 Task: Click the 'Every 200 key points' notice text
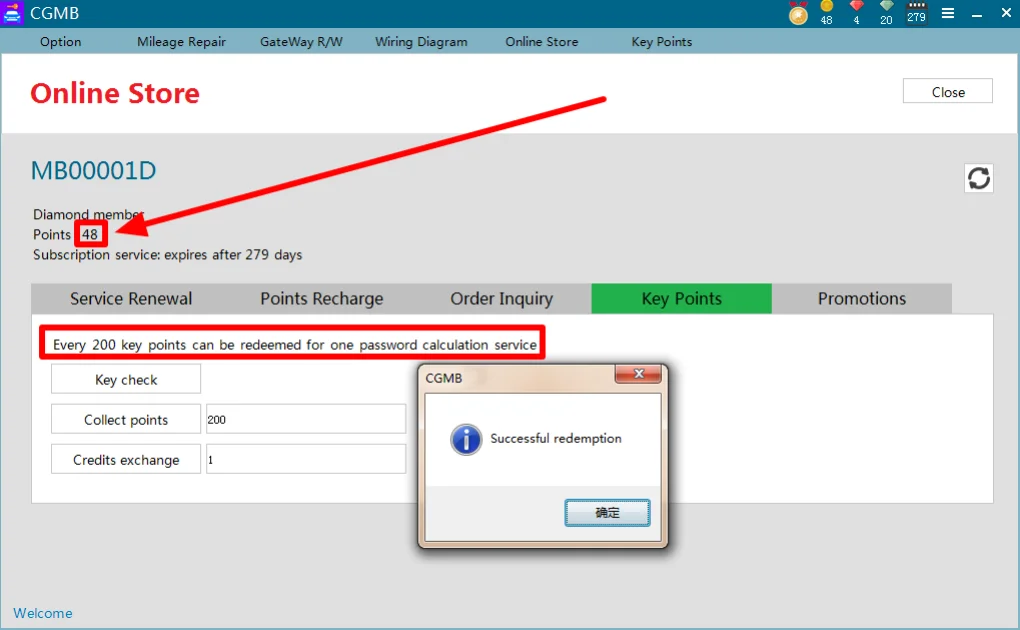295,345
